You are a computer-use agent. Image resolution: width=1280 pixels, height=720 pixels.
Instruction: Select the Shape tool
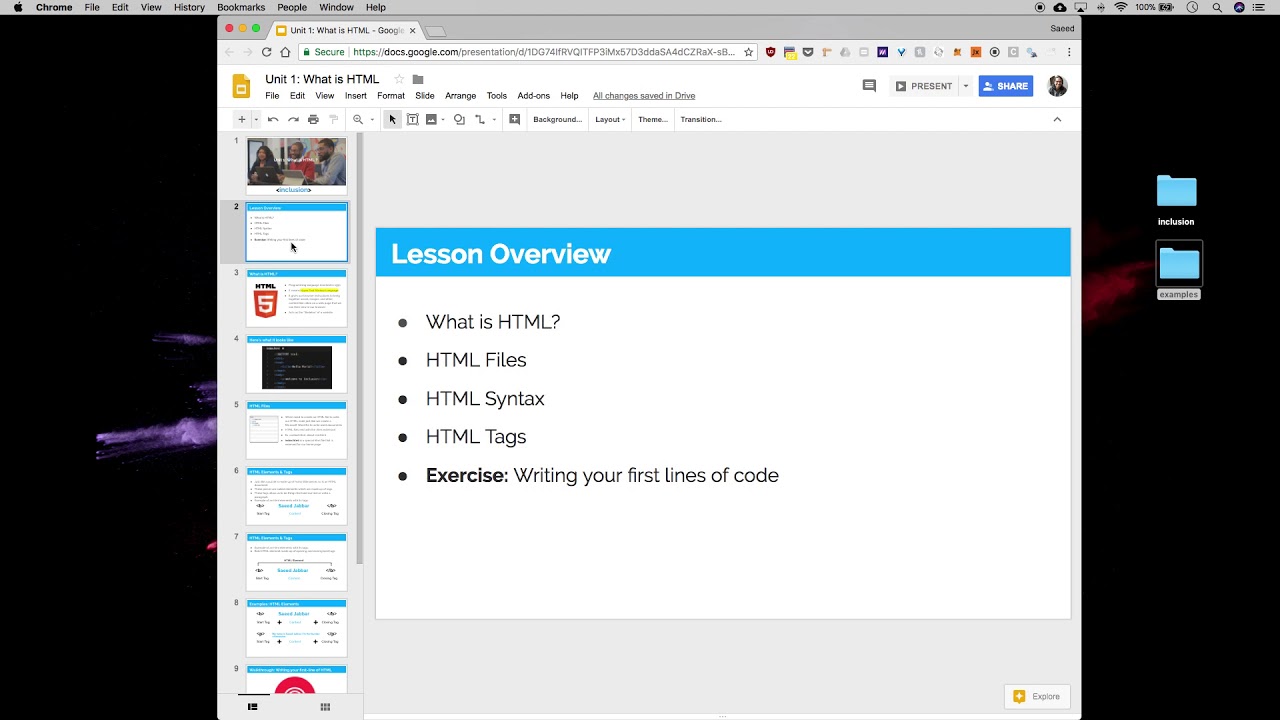[x=459, y=119]
